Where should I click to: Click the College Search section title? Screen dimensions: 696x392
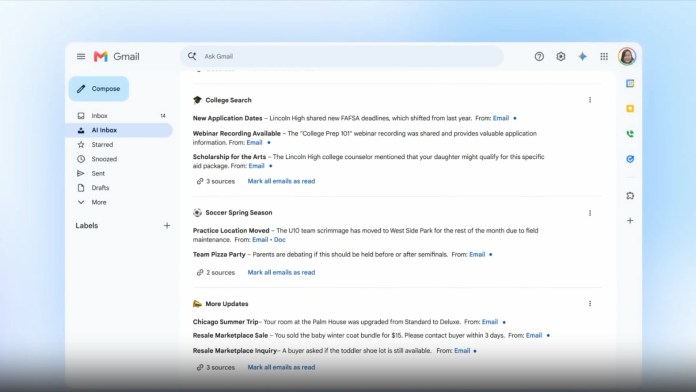pyautogui.click(x=228, y=100)
